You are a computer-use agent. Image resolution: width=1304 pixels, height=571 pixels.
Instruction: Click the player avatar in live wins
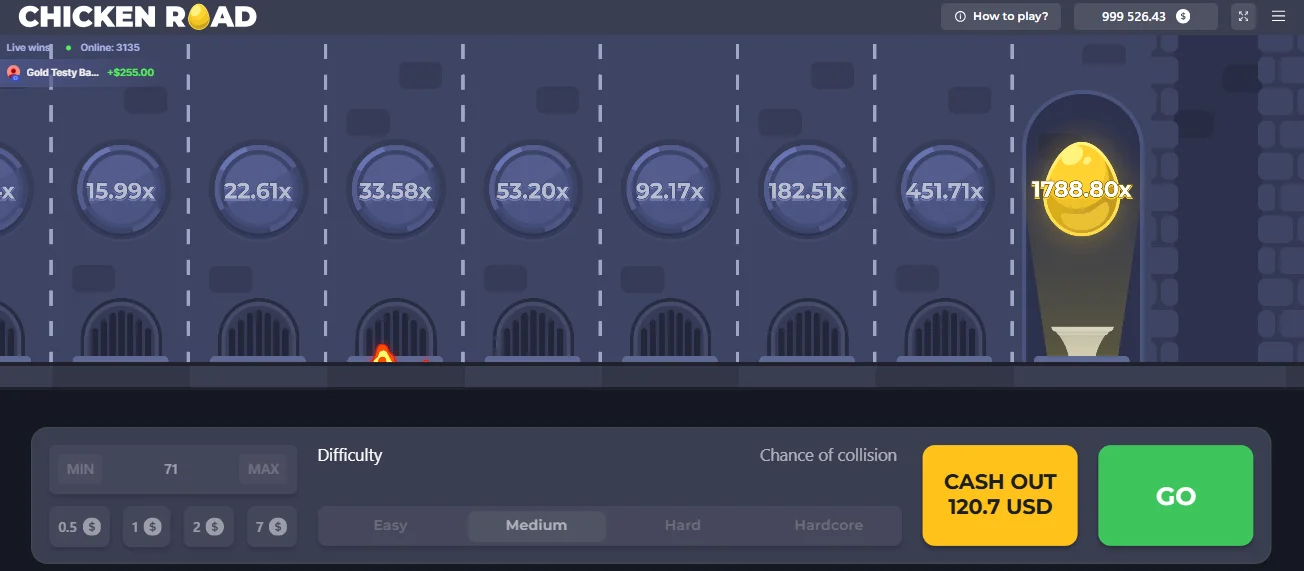click(x=13, y=72)
